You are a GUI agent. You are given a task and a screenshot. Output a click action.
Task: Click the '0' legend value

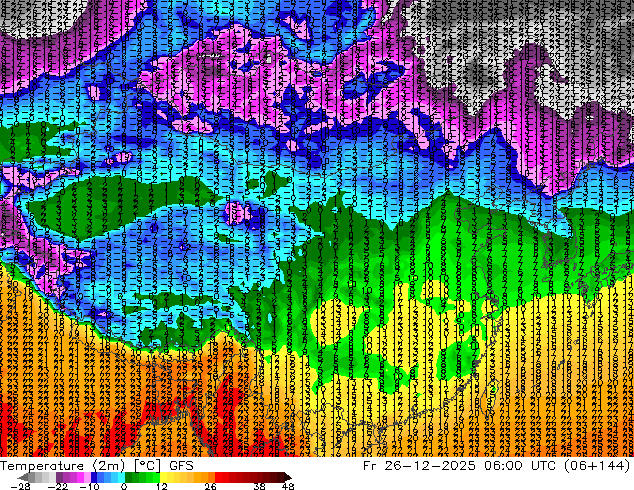124,486
